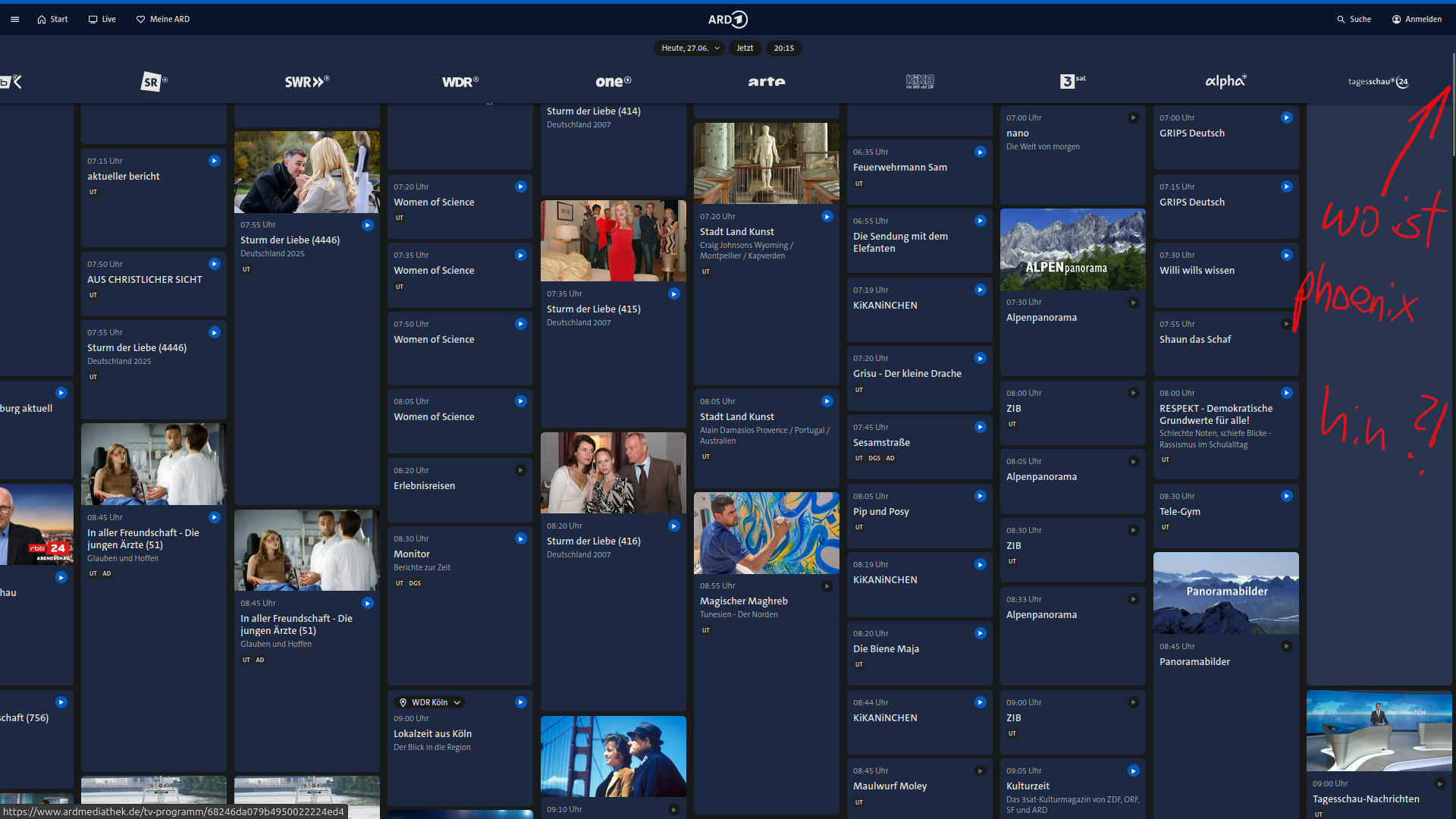Open Meine ARD favorites
1456x819 pixels.
(162, 19)
